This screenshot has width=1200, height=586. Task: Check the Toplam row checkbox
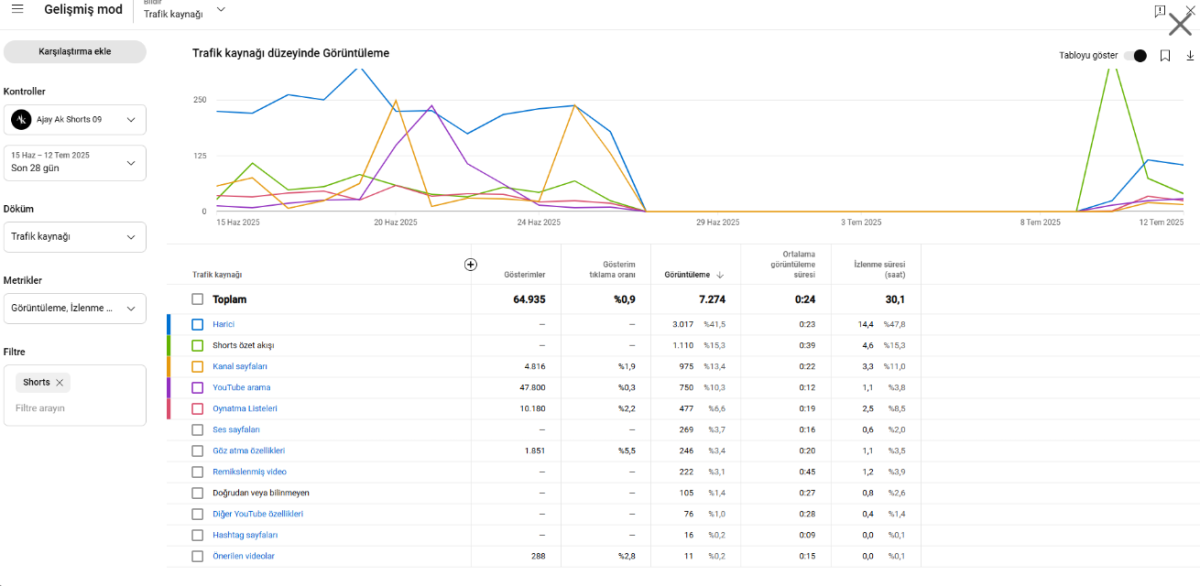click(197, 299)
